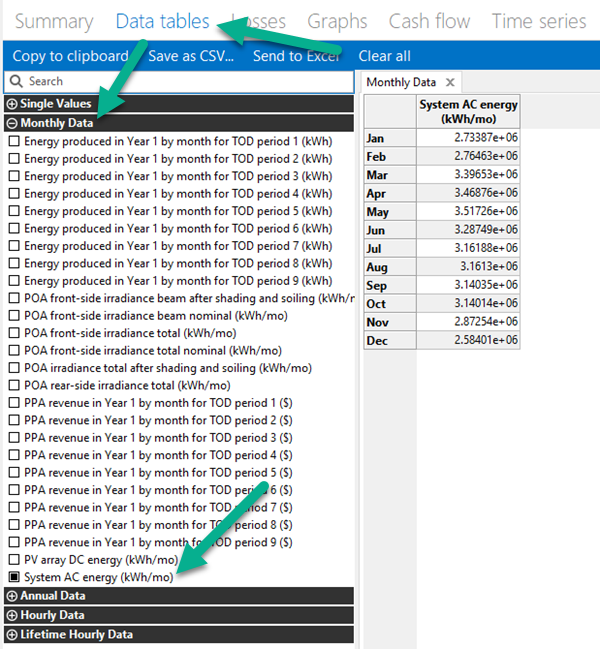The height and width of the screenshot is (649, 600).
Task: Expand the Single Values section
Action: 13,104
